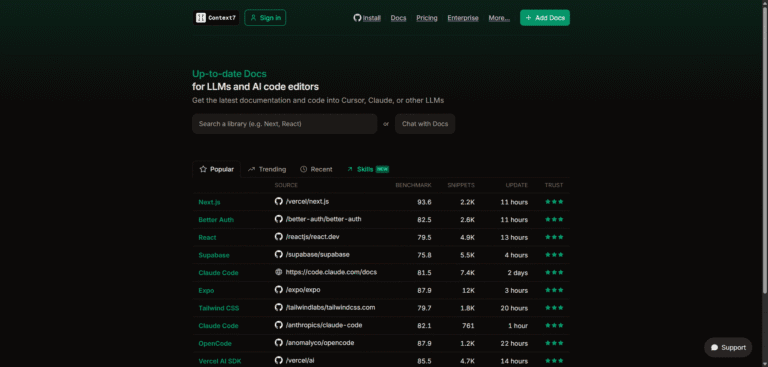768x367 pixels.
Task: Switch to the Recent tab
Action: pos(316,169)
